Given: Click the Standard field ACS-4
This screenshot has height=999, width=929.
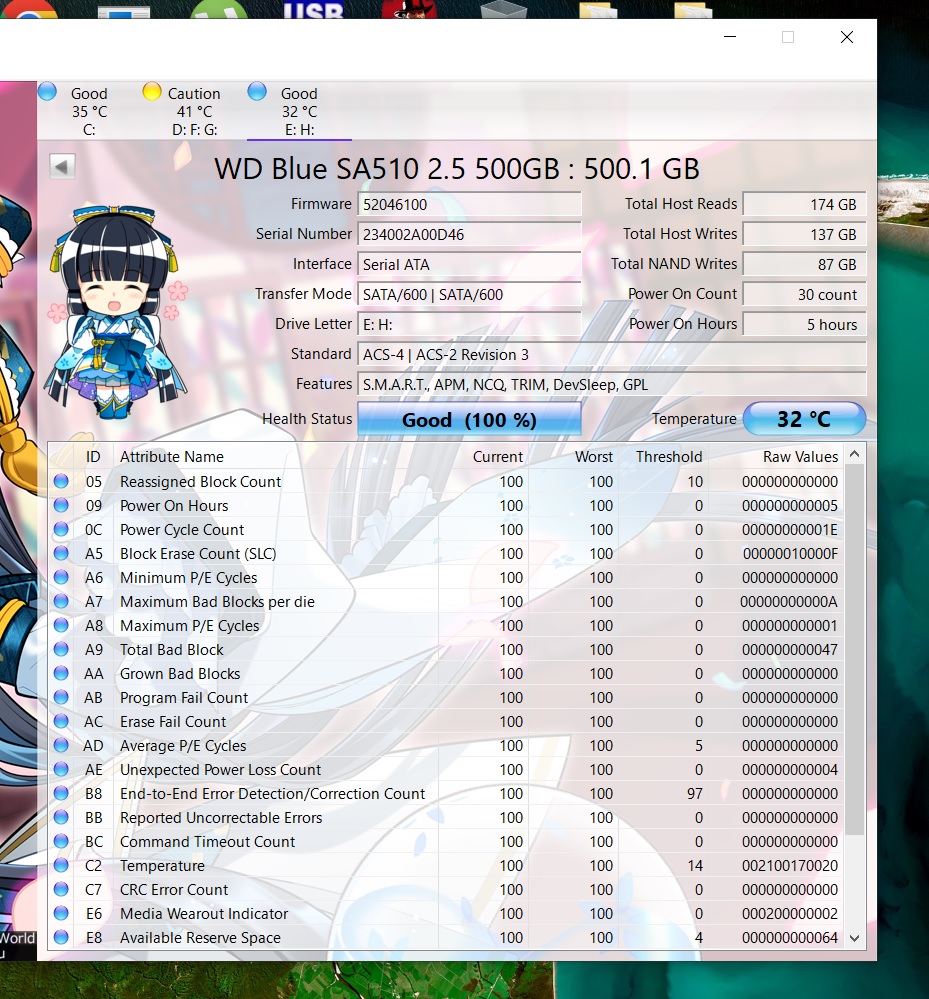Looking at the screenshot, I should pos(612,354).
